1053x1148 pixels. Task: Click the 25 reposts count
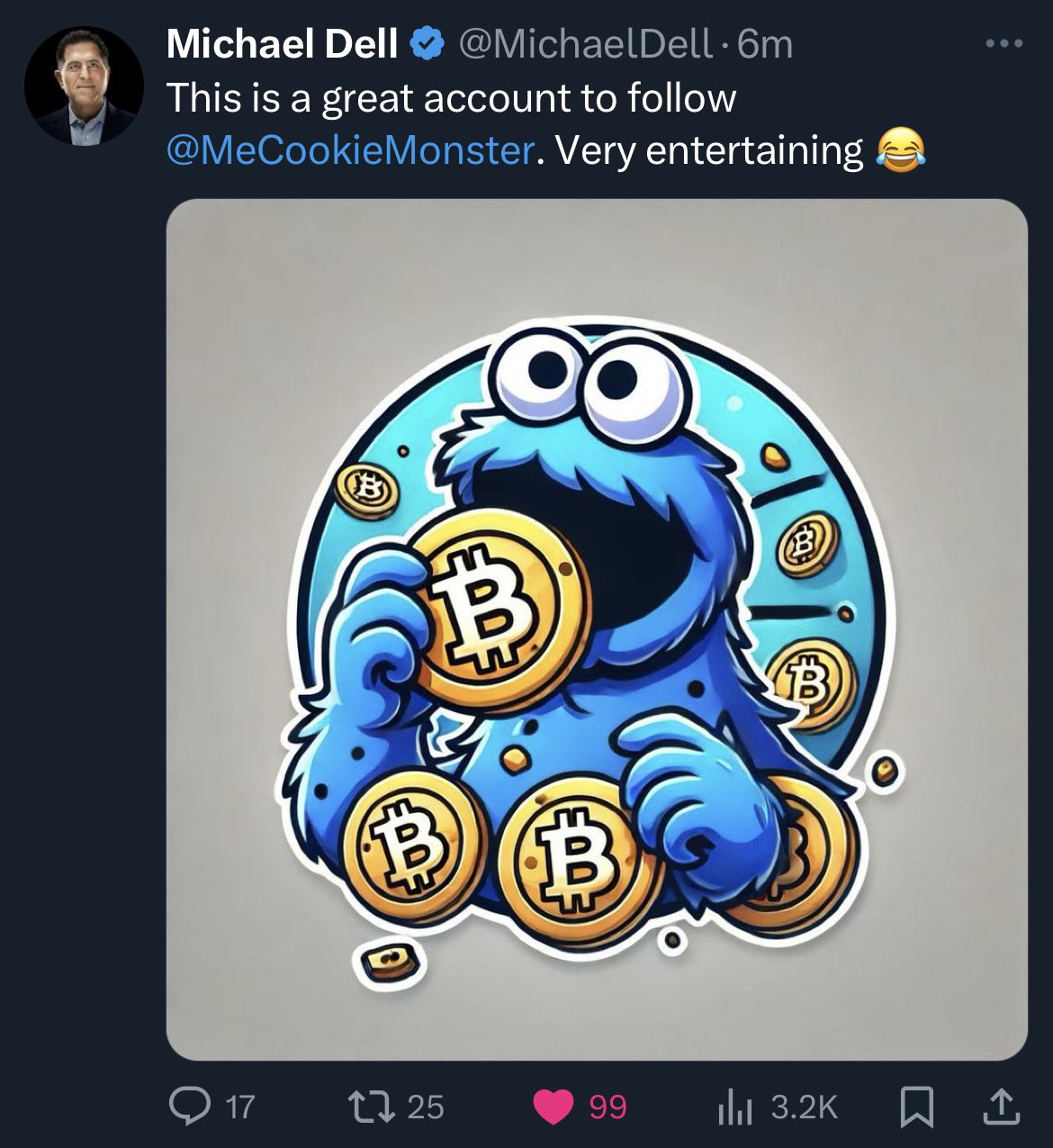click(426, 1107)
